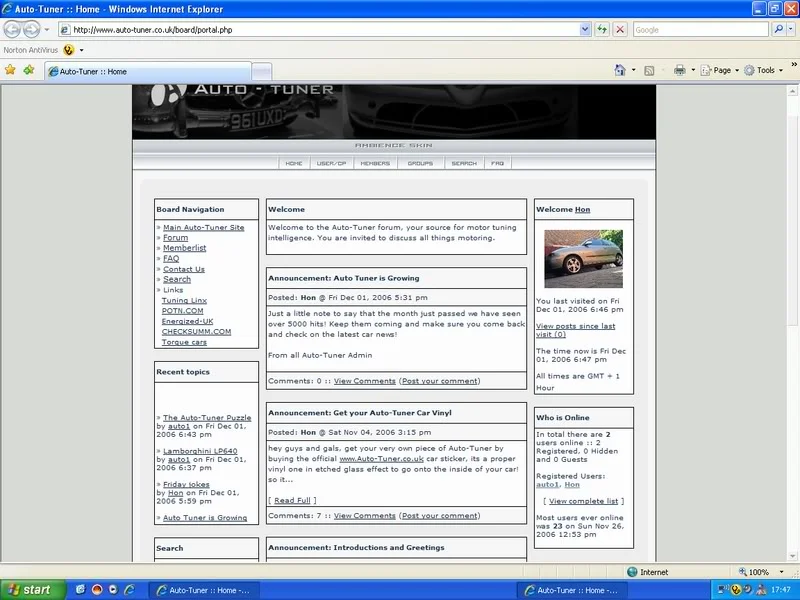
Task: Click the Norton AntiVirus toolbar icon
Action: click(68, 50)
